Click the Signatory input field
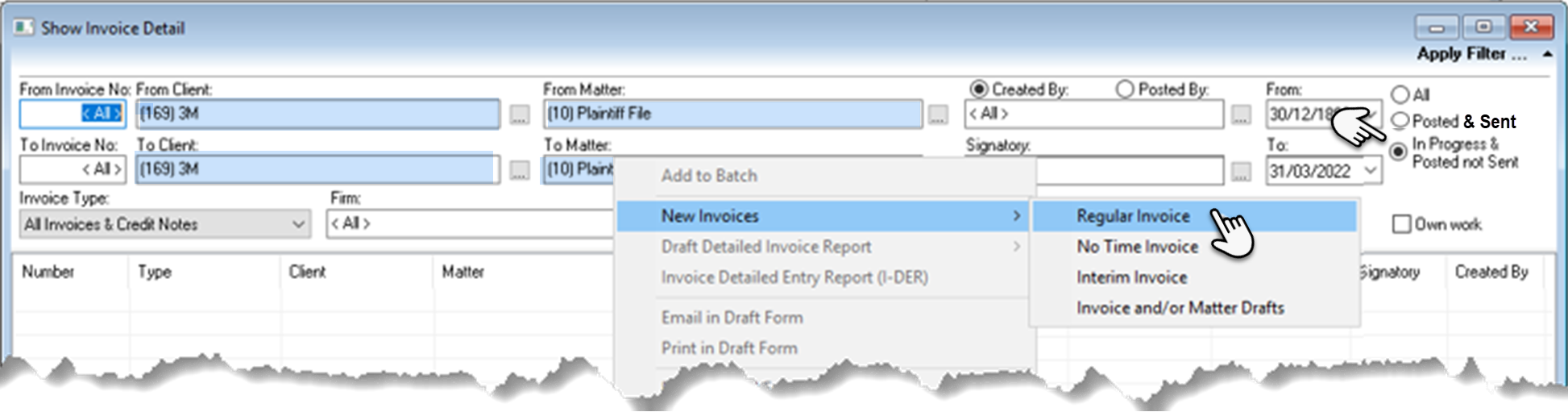Viewport: 1568px width, 412px height. (x=1130, y=170)
